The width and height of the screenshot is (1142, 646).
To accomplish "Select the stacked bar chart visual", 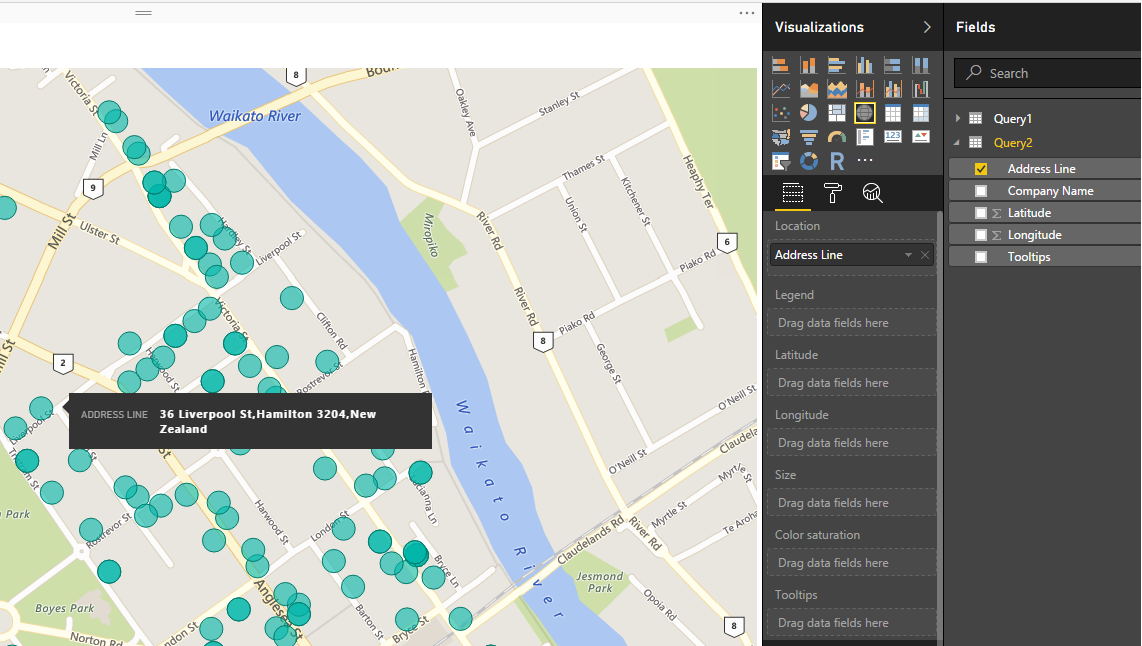I will [780, 66].
